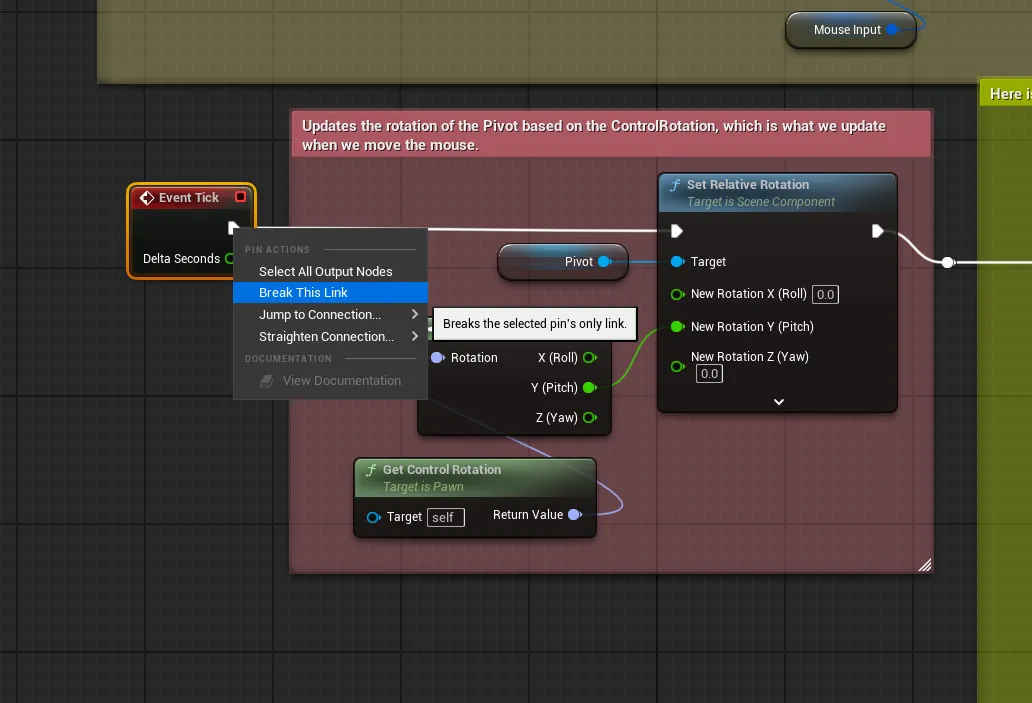This screenshot has height=703, width=1032.
Task: Select the Mouse Input node
Action: click(x=850, y=30)
